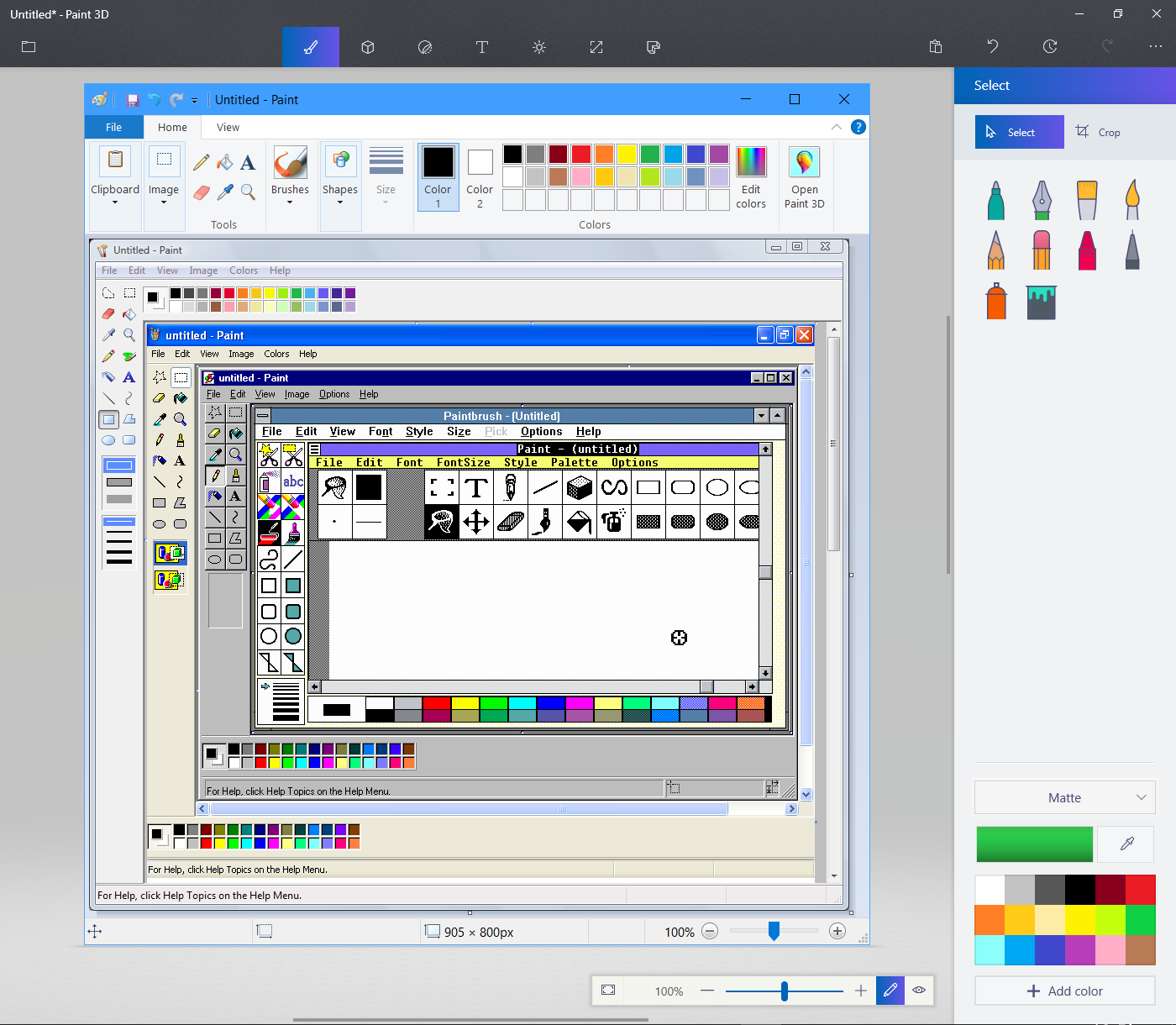Switch to the Brushes tab in Paint 3D

pos(311,47)
